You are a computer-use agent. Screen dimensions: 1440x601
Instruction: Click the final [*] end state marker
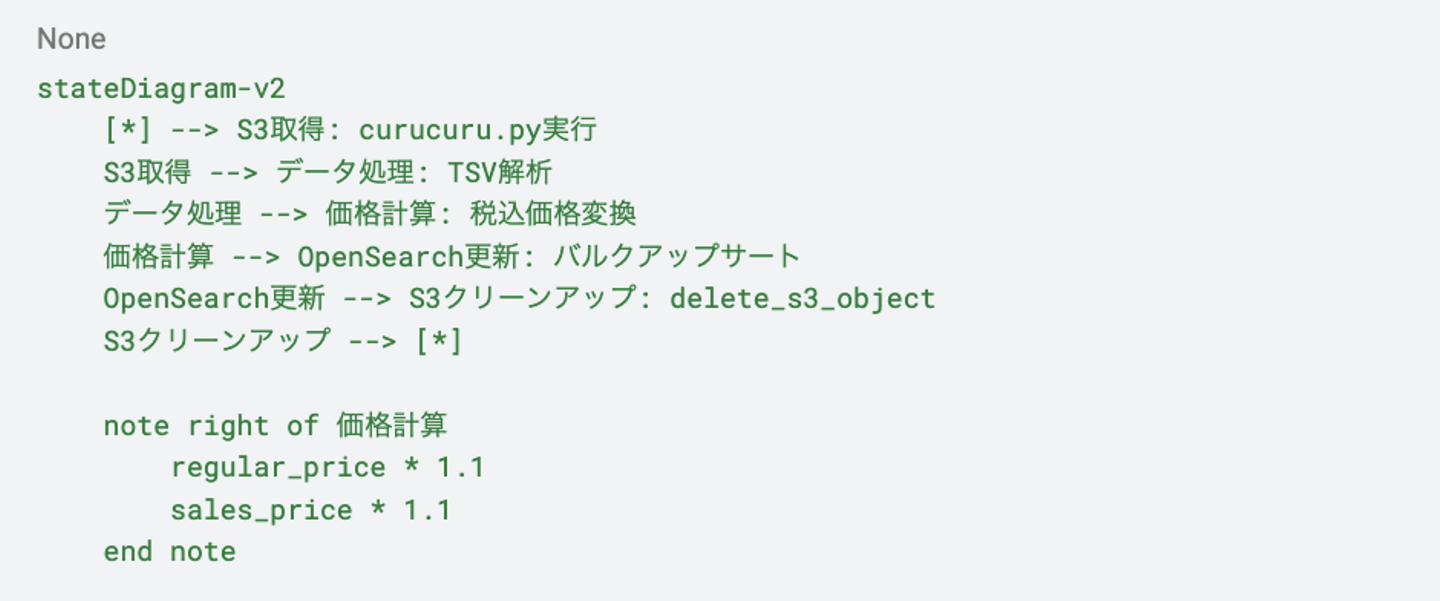(x=438, y=341)
